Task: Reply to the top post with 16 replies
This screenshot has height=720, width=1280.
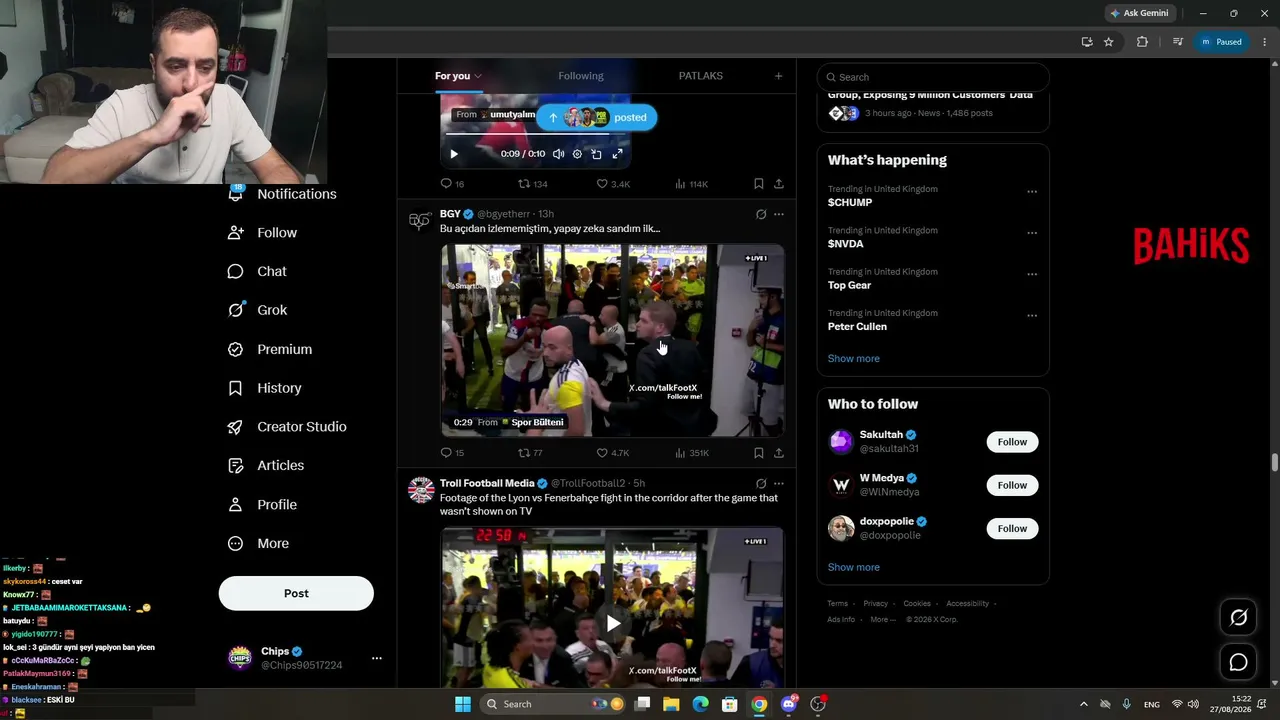Action: tap(446, 184)
